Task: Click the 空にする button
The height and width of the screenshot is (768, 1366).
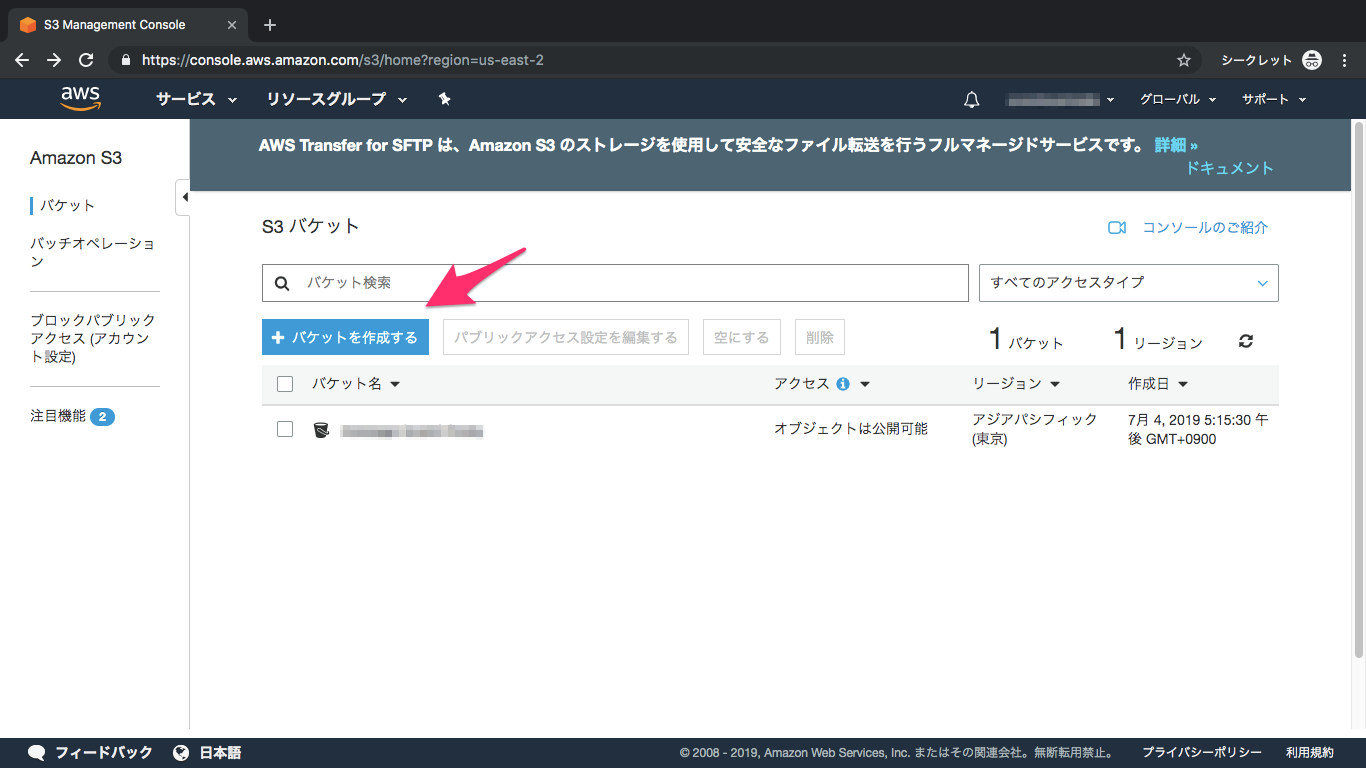Action: [742, 338]
